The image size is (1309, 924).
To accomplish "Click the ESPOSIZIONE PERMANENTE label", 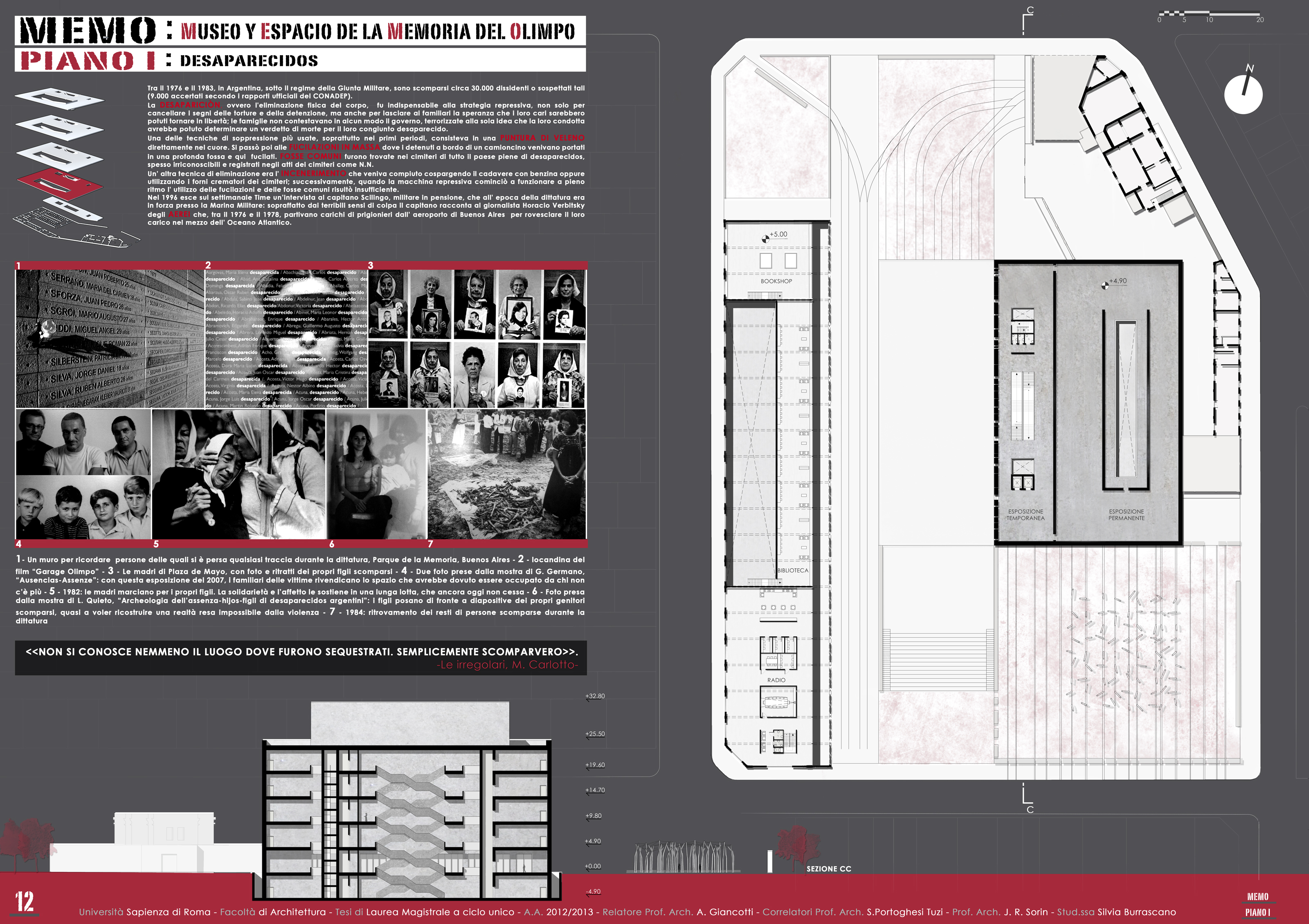I will (x=1126, y=515).
